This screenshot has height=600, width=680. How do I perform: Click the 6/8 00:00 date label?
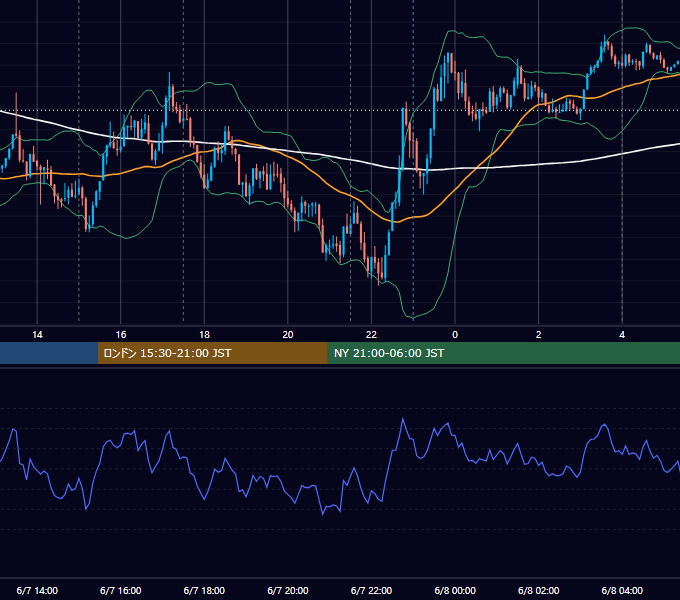coord(455,590)
